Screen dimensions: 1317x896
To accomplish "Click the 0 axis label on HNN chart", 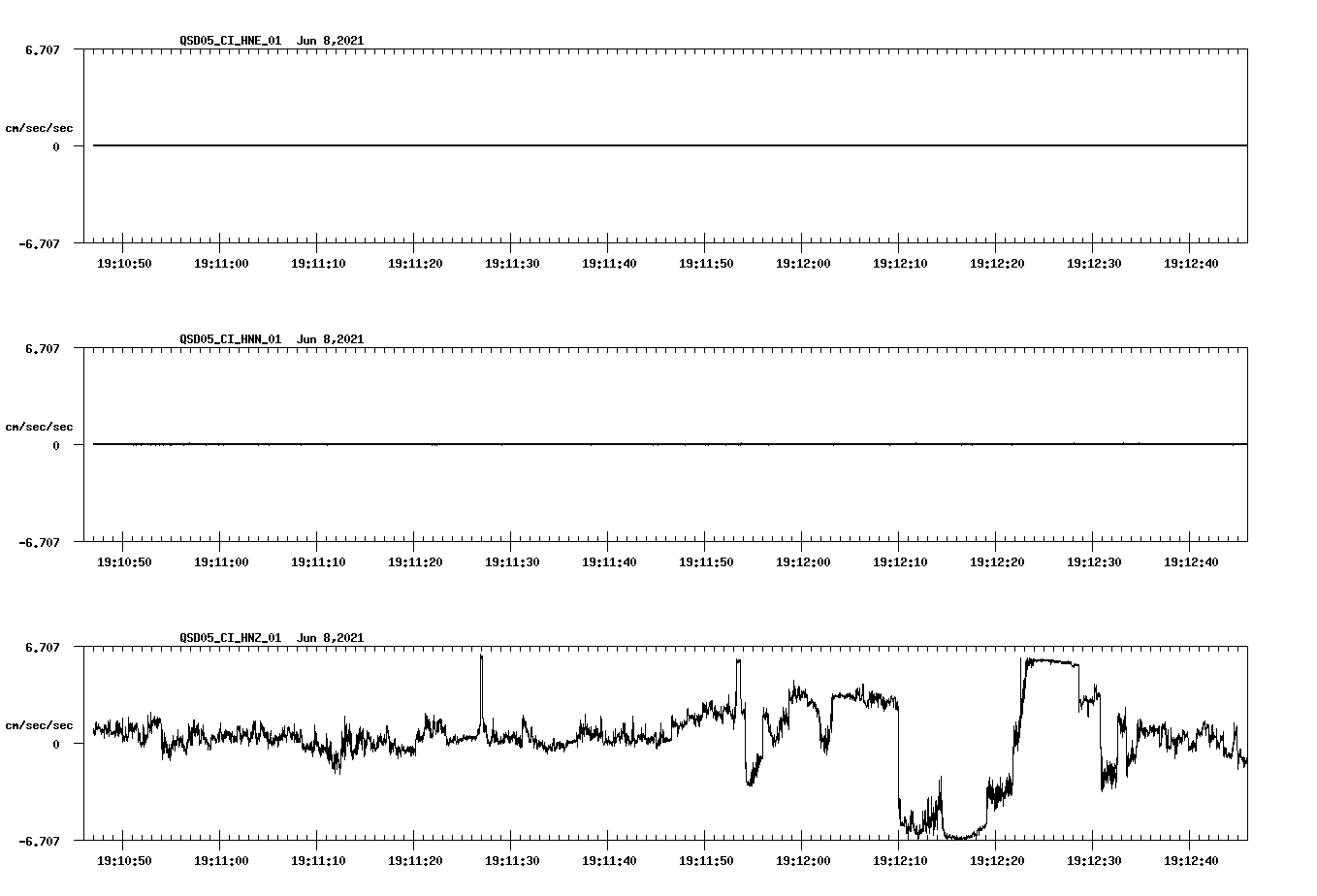I will coord(55,445).
